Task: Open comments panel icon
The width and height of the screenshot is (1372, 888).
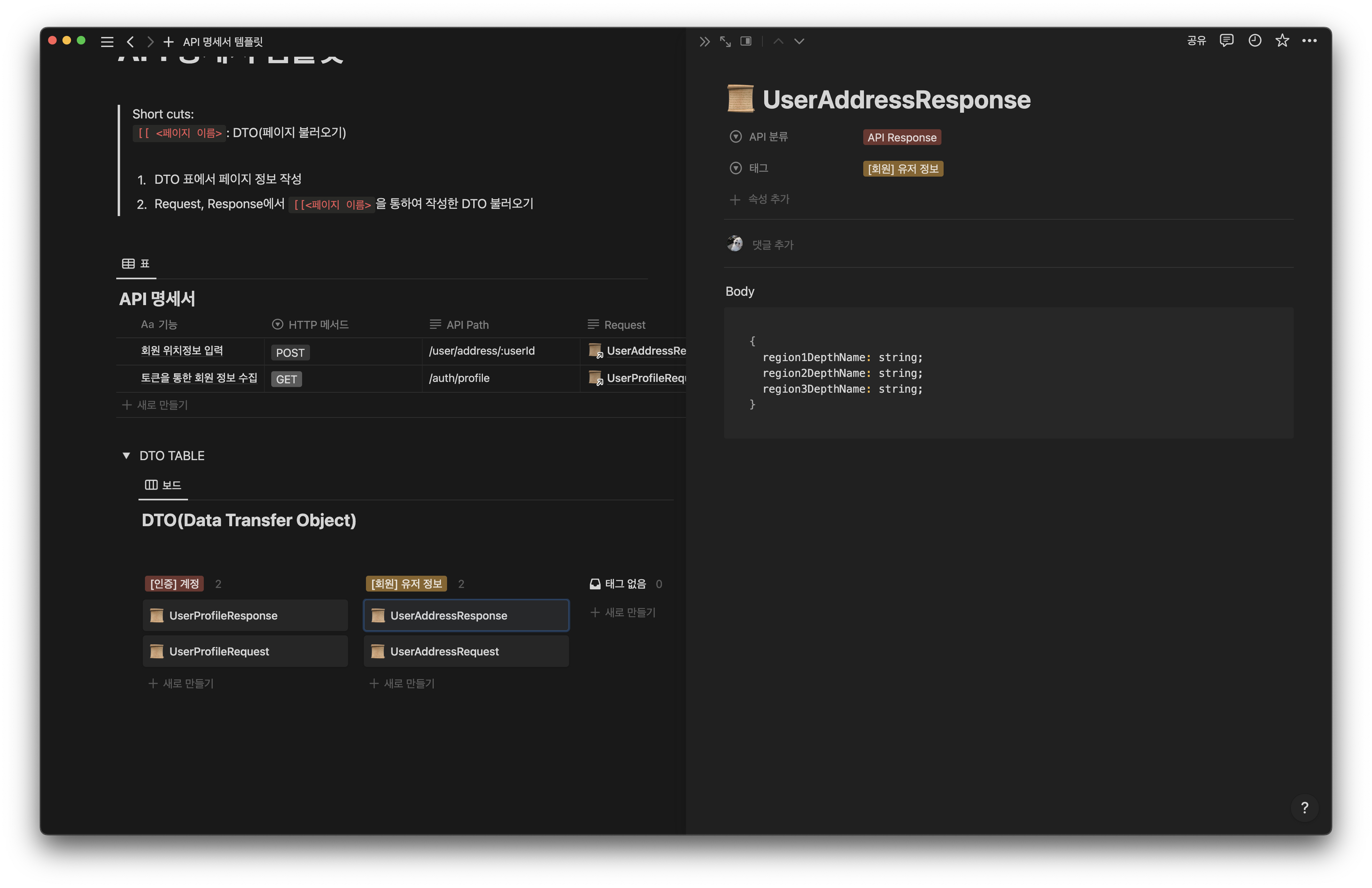Action: pos(1226,40)
